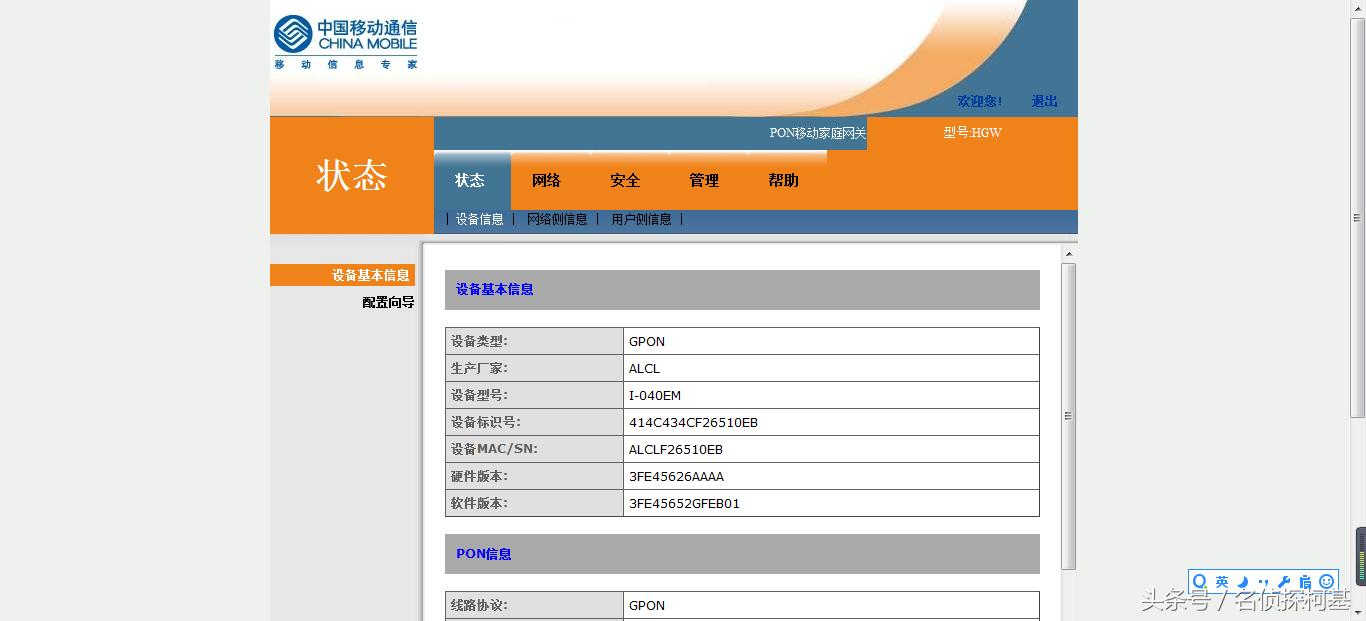Select 用户侧信息 in the submenu
Screen dimensions: 1366x621
pos(641,219)
